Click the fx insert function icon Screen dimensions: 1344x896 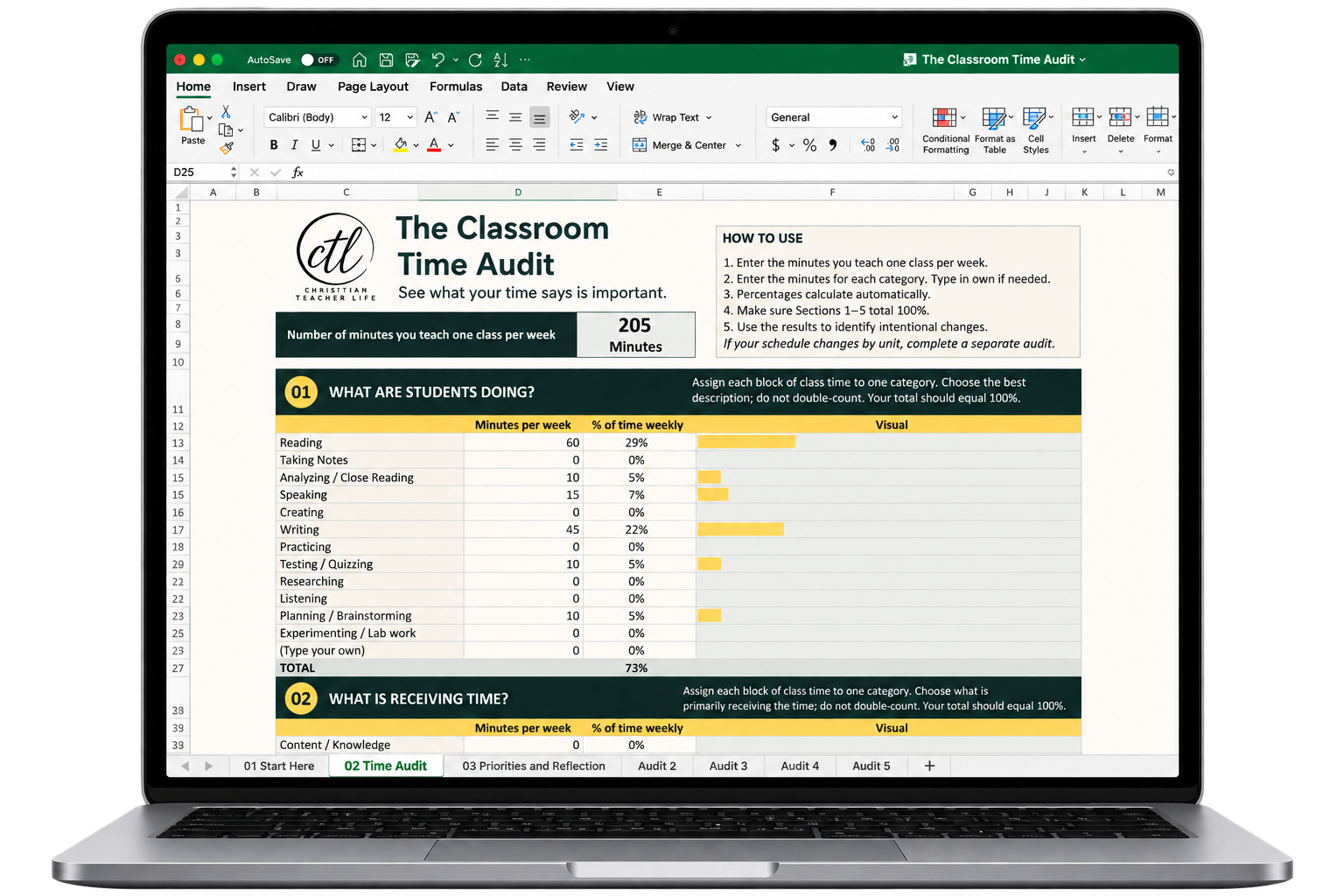[297, 172]
